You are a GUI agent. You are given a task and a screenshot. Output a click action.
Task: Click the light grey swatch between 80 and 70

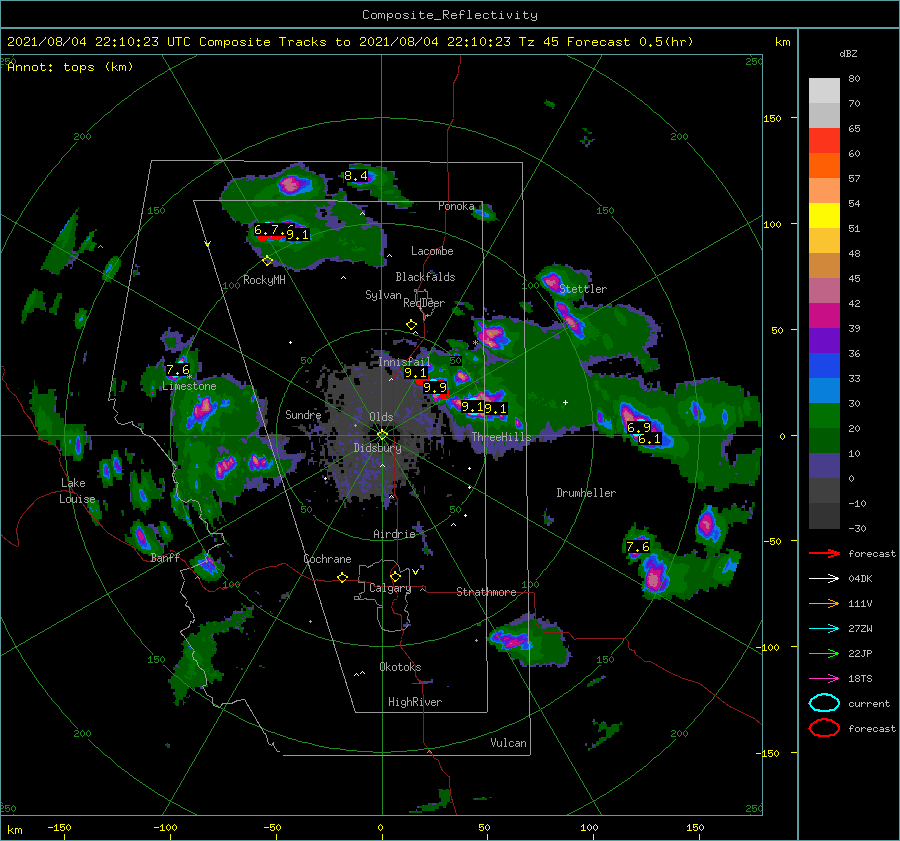coord(824,91)
